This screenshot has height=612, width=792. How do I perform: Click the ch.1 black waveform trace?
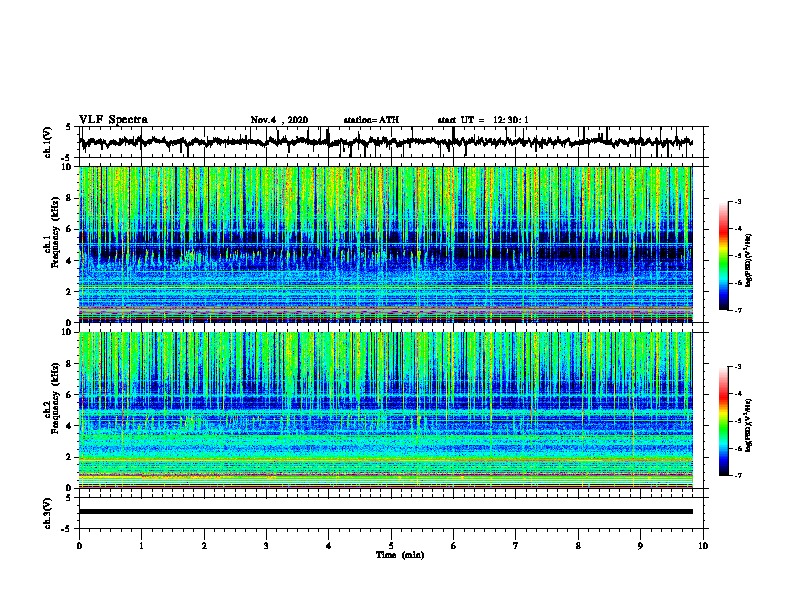[386, 142]
